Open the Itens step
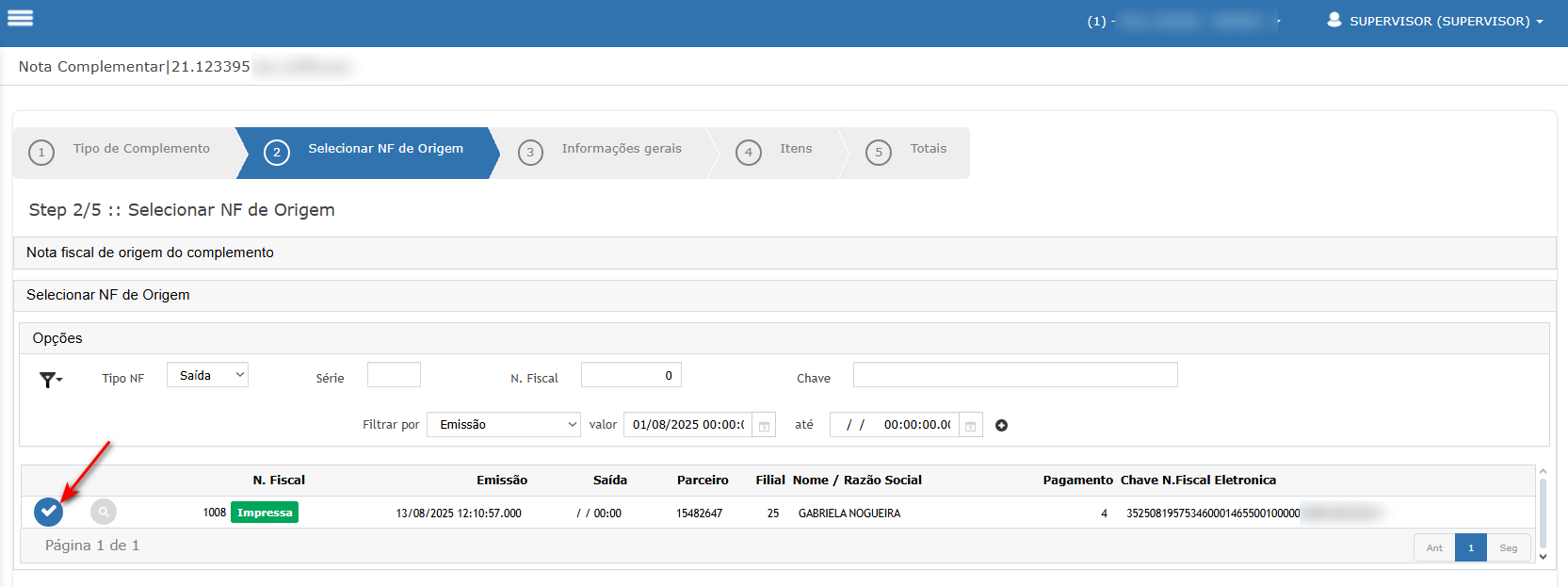This screenshot has width=1568, height=587. tap(795, 149)
